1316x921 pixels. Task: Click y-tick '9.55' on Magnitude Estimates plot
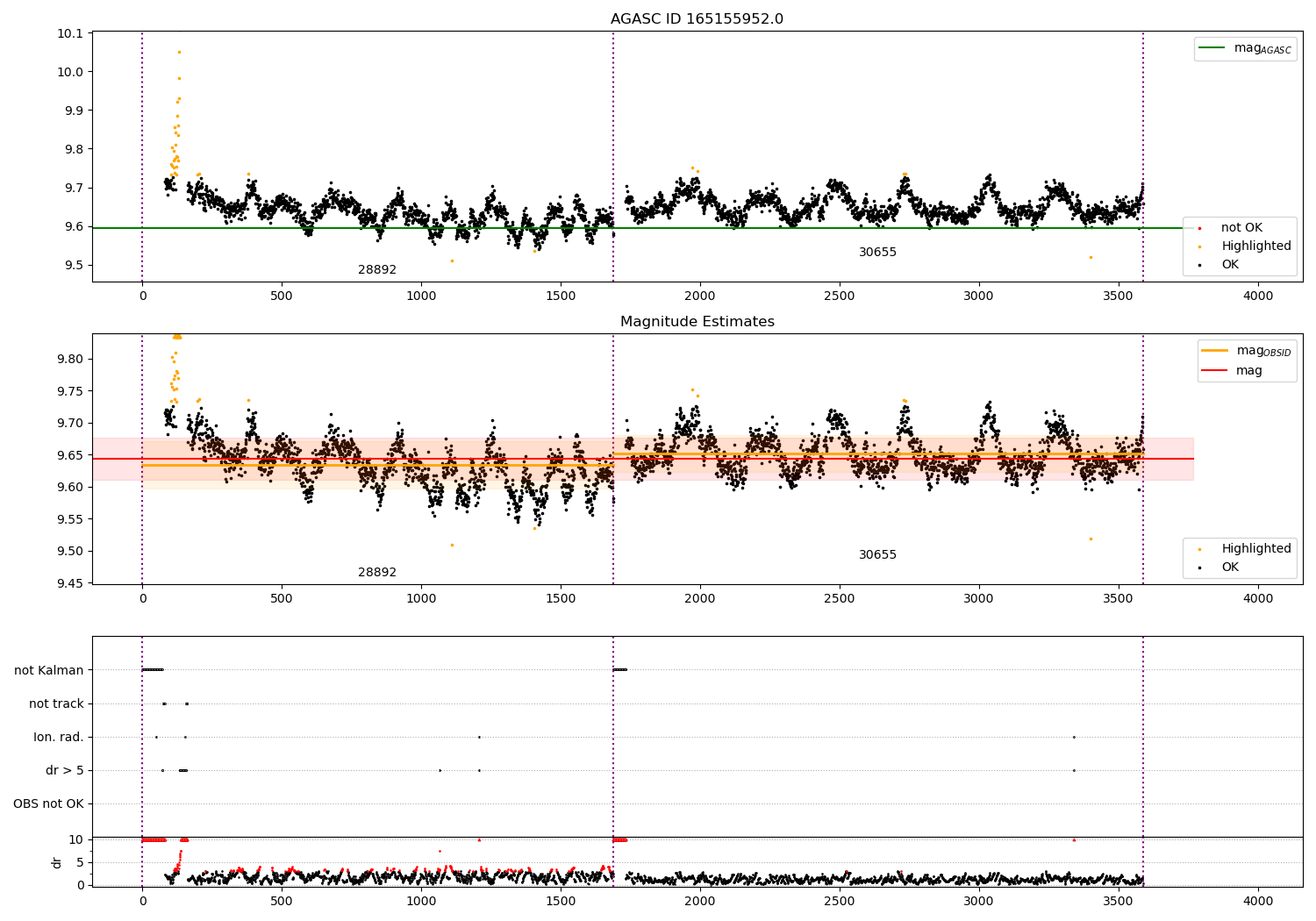[x=72, y=519]
